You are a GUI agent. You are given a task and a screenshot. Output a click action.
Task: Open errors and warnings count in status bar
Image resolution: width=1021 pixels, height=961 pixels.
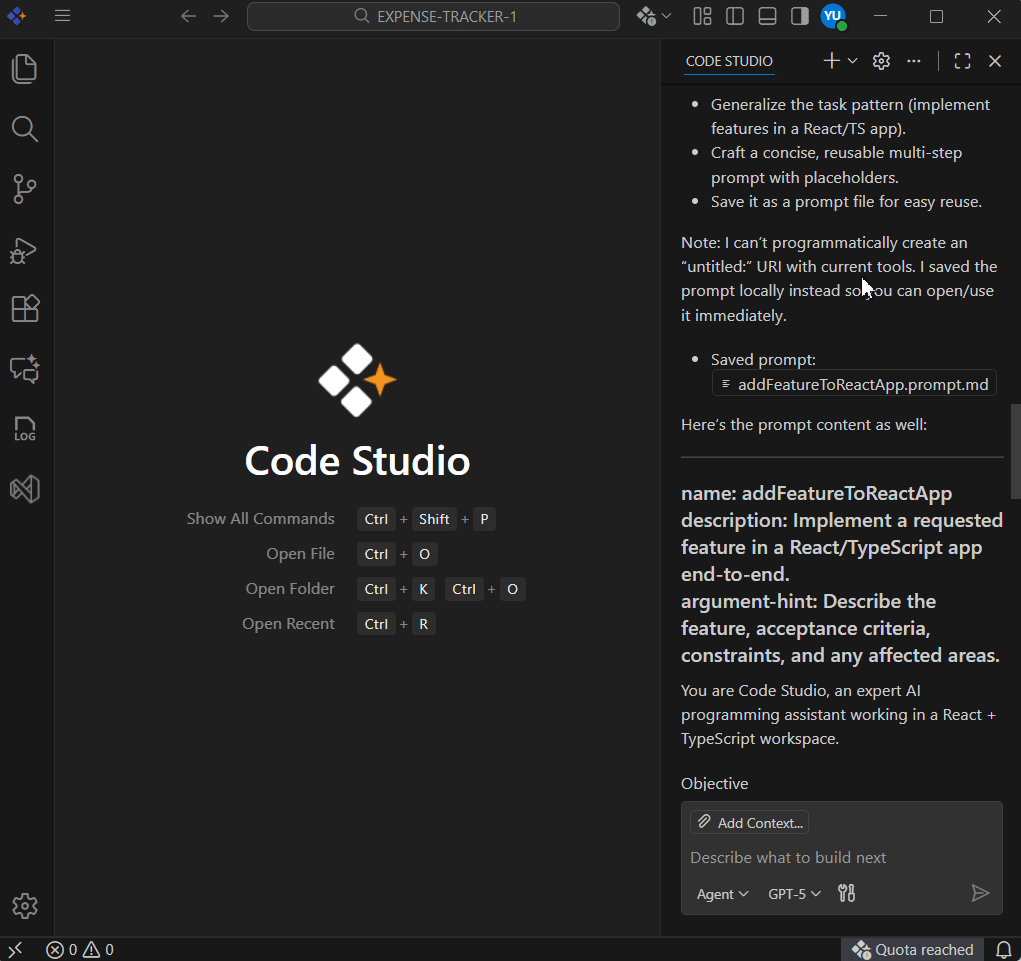(x=79, y=949)
